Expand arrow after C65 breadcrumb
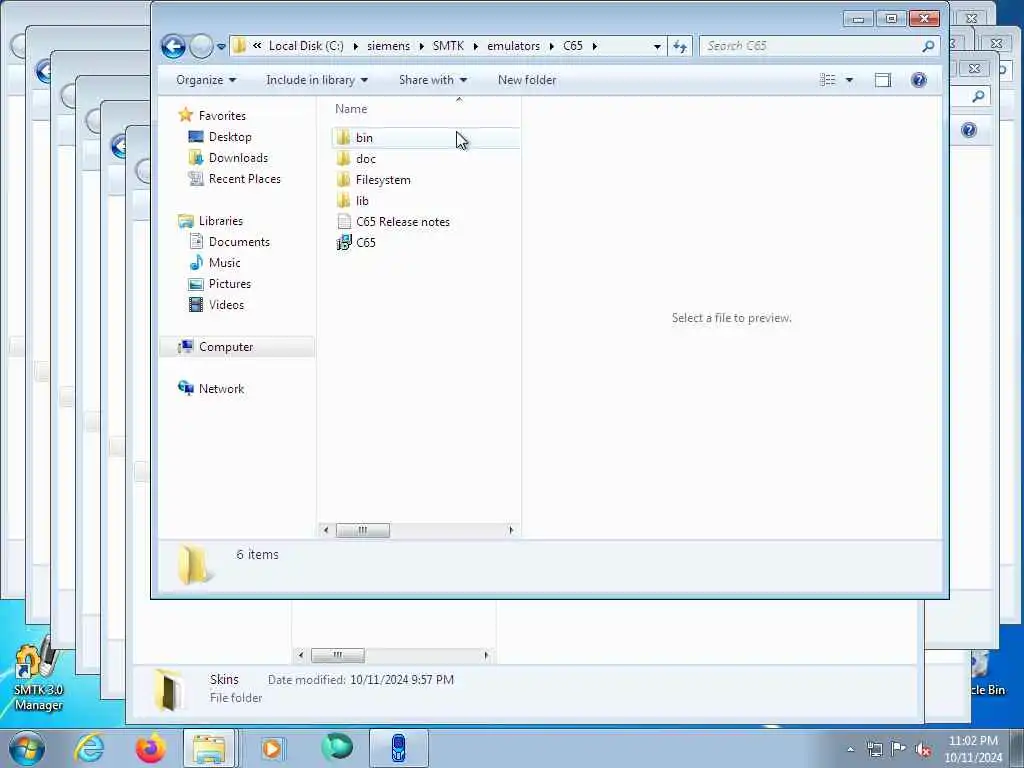The width and height of the screenshot is (1024, 768). coord(594,46)
